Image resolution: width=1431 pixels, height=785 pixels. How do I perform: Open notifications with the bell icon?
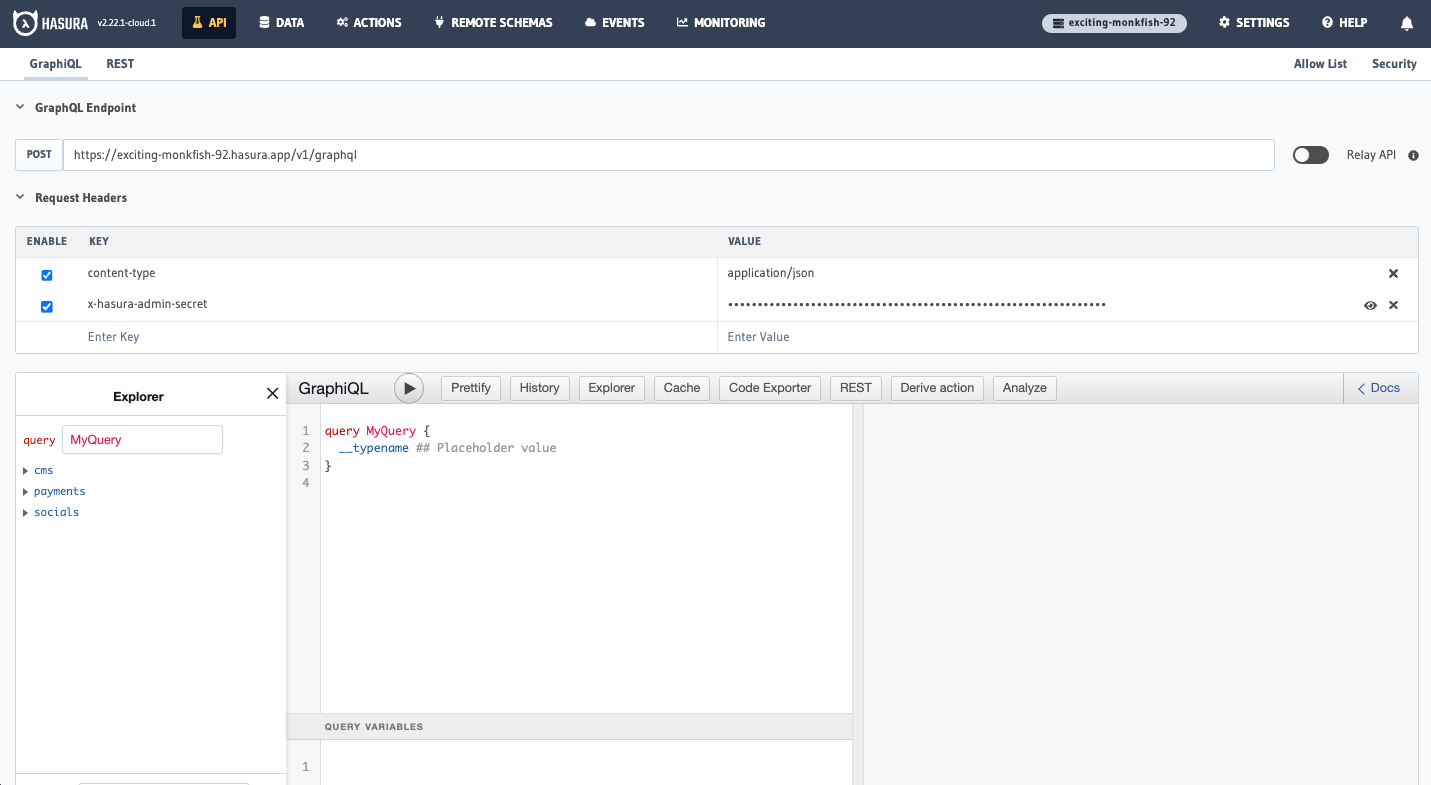pos(1407,22)
